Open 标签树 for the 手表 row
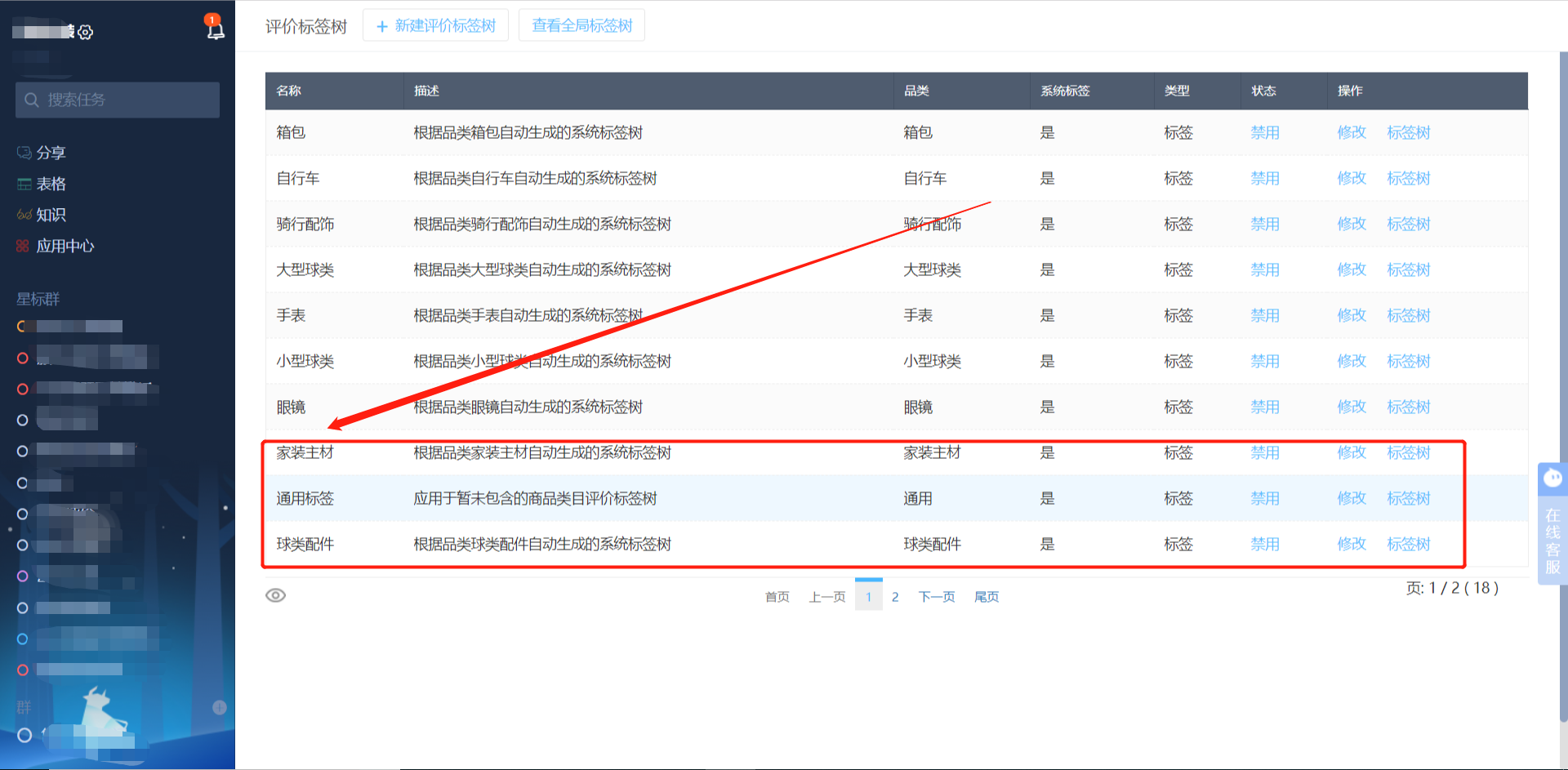This screenshot has width=1568, height=770. pos(1408,315)
